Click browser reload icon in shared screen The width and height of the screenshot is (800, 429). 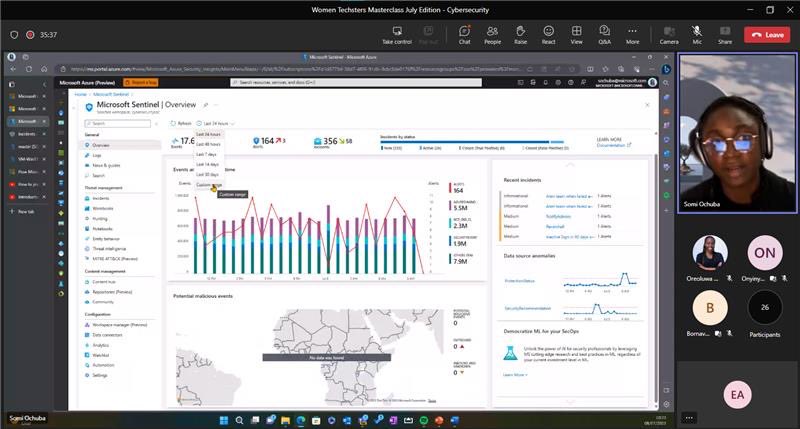click(29, 69)
